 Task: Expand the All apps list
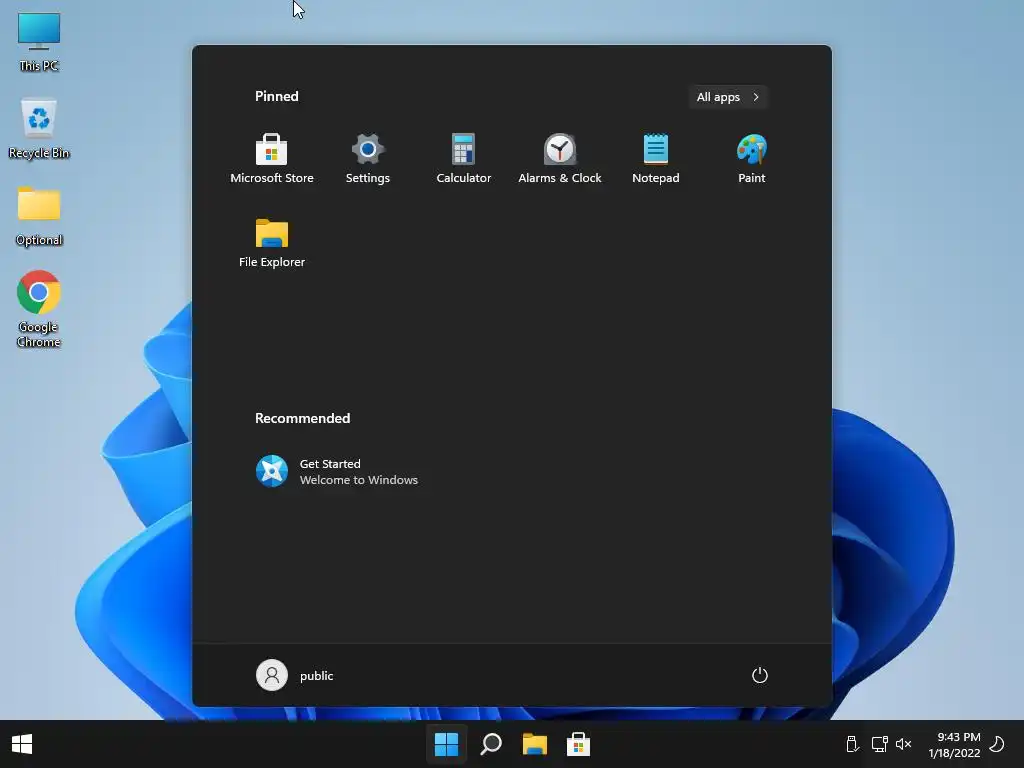[x=728, y=97]
